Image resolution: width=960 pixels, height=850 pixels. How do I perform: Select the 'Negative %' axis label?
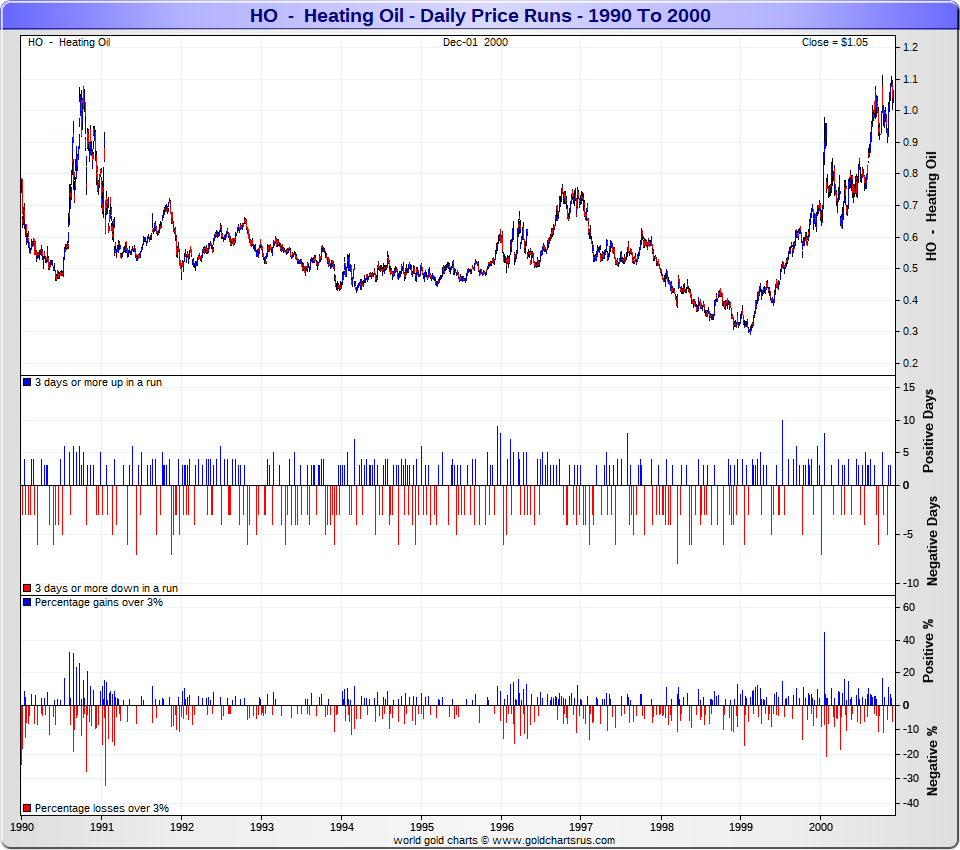click(x=931, y=760)
